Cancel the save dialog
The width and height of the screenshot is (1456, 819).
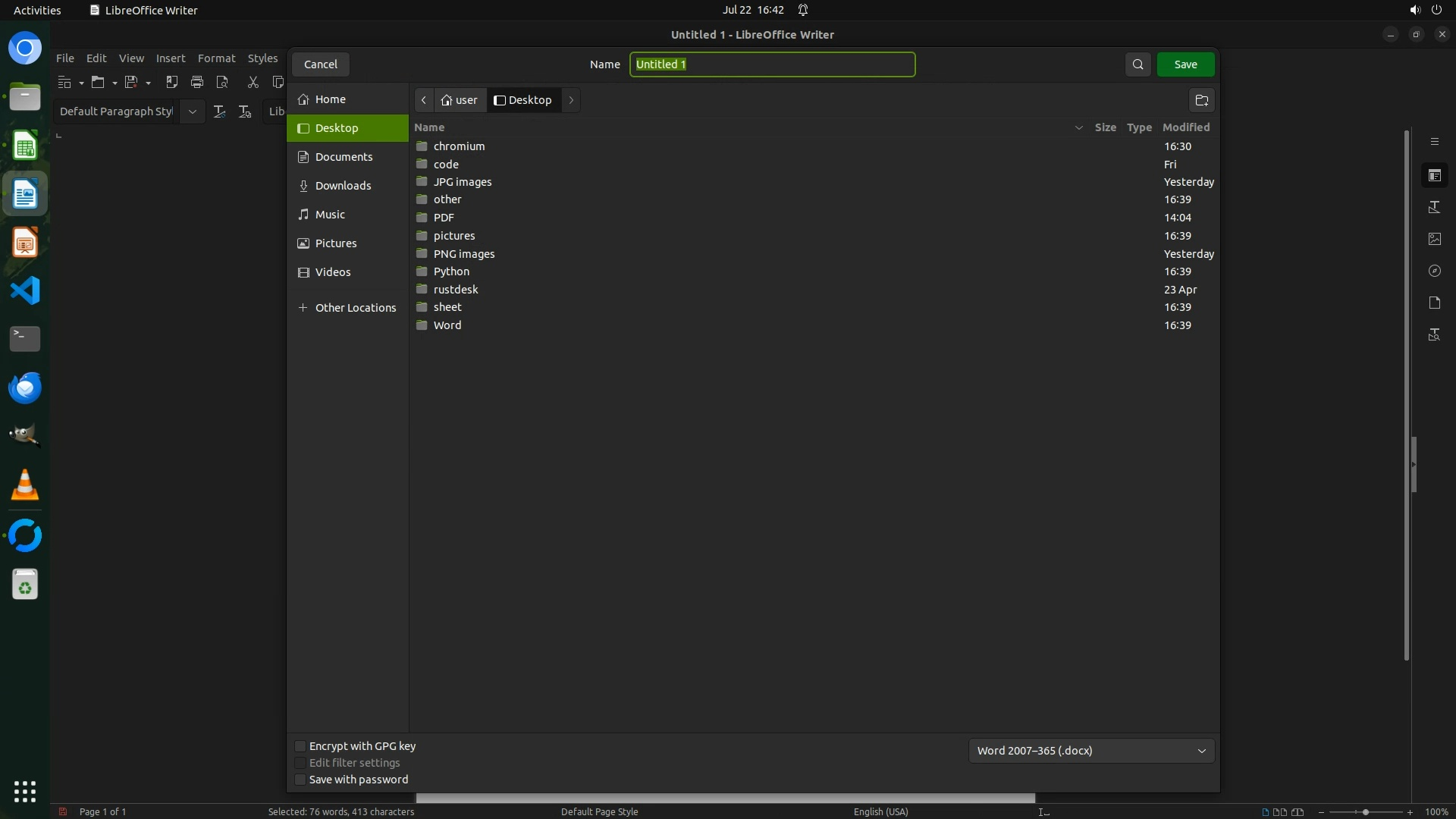coord(320,64)
